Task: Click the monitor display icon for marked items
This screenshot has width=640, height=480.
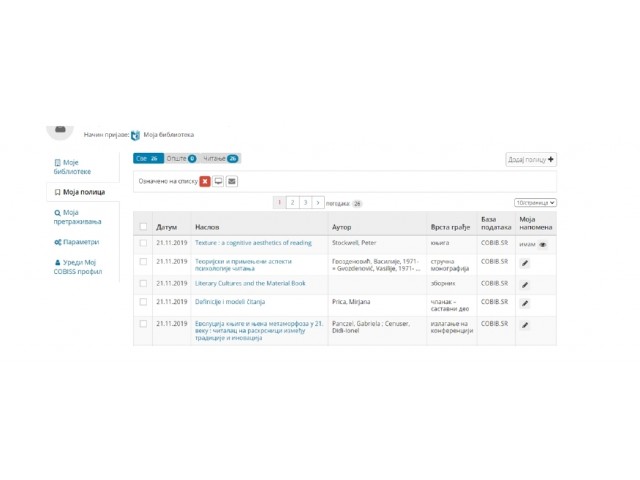Action: tap(218, 181)
